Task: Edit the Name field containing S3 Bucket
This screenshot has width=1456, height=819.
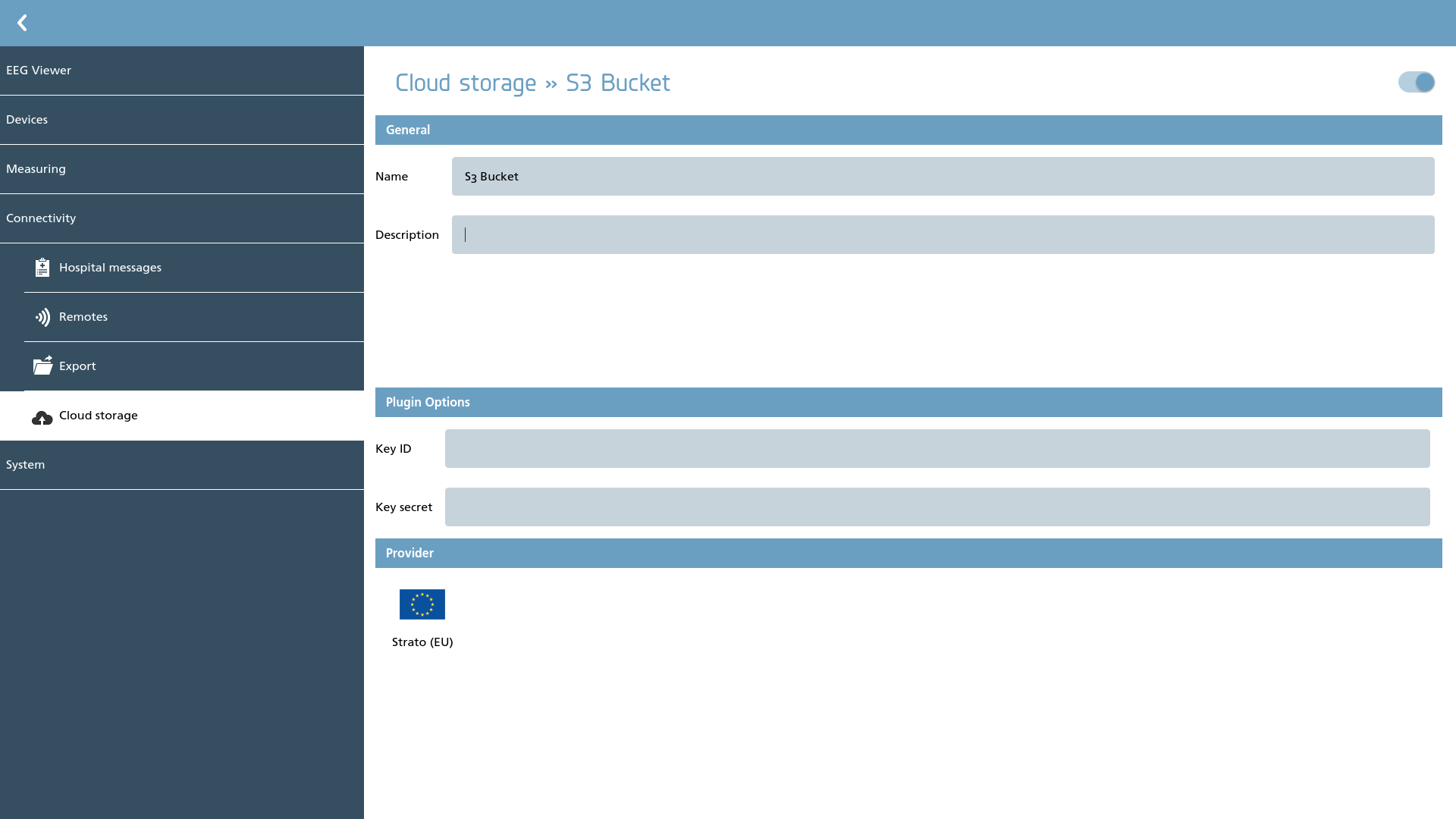Action: tap(943, 176)
